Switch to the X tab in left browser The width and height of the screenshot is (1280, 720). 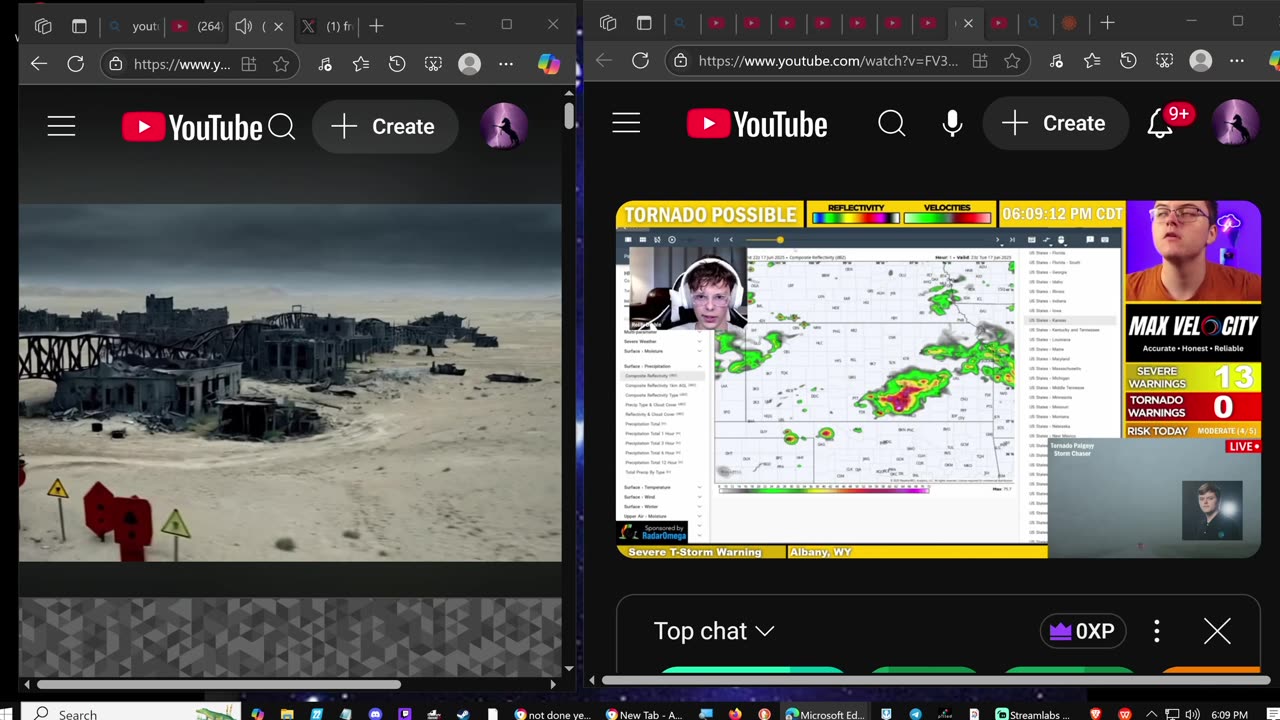pos(327,26)
